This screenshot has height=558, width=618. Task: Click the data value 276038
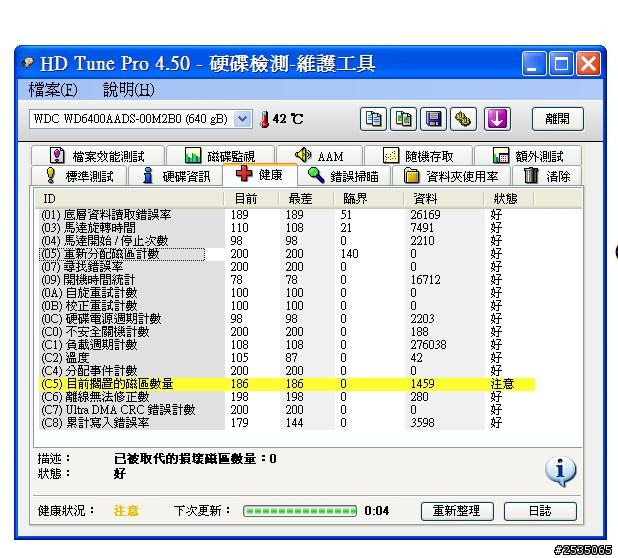(428, 345)
